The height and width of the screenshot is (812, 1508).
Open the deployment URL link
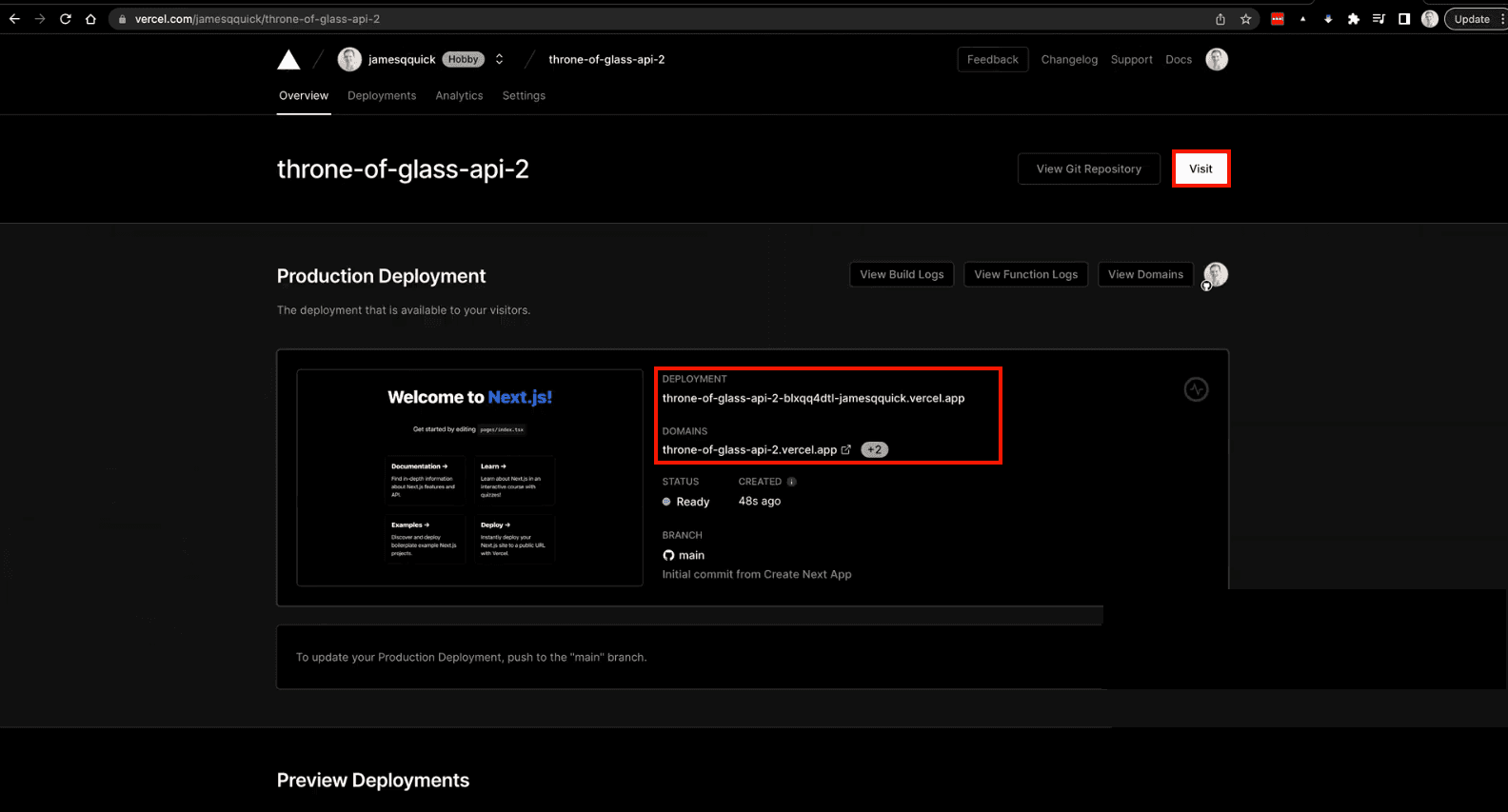[813, 398]
